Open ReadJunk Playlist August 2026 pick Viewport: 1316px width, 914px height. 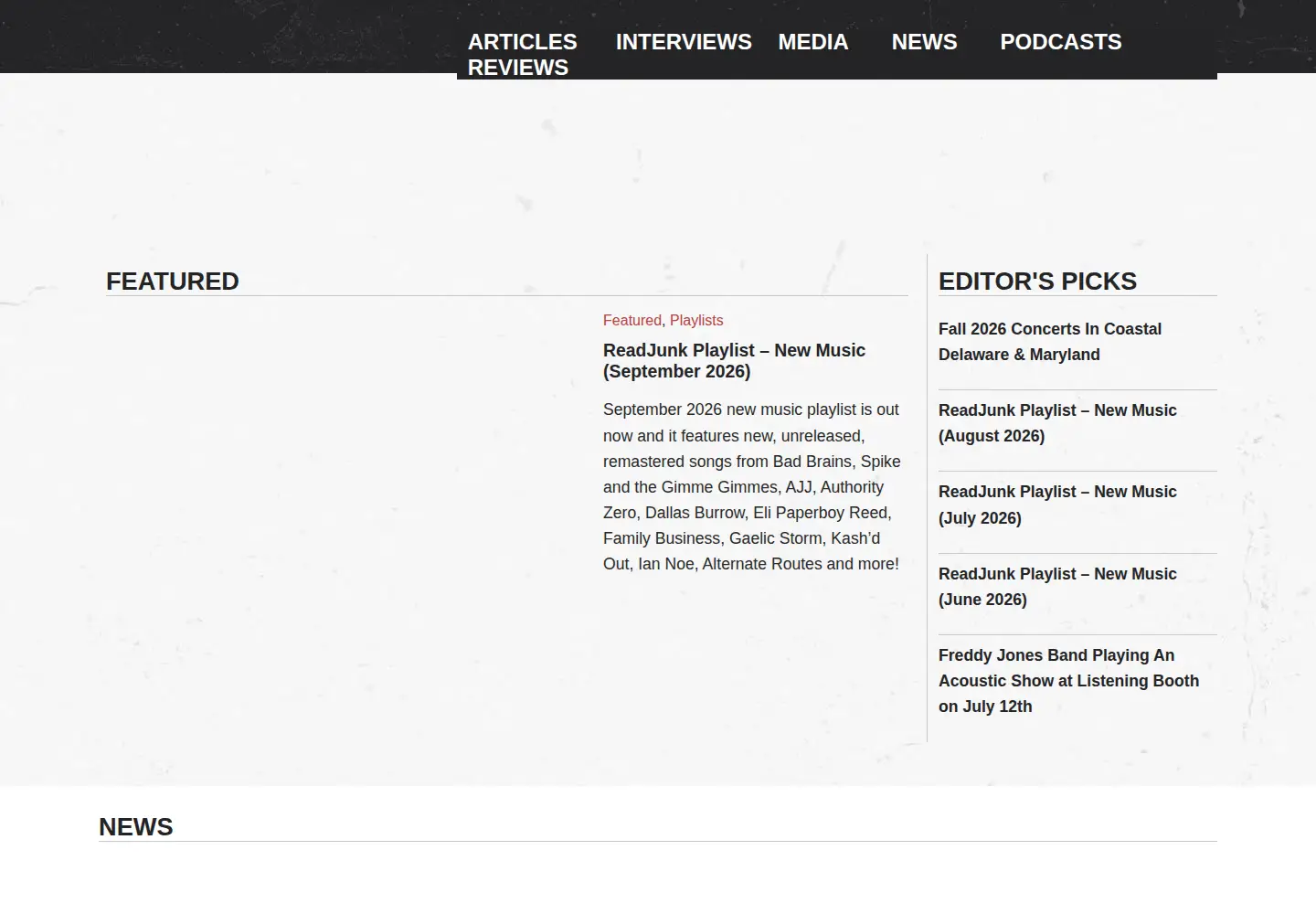coord(1057,423)
